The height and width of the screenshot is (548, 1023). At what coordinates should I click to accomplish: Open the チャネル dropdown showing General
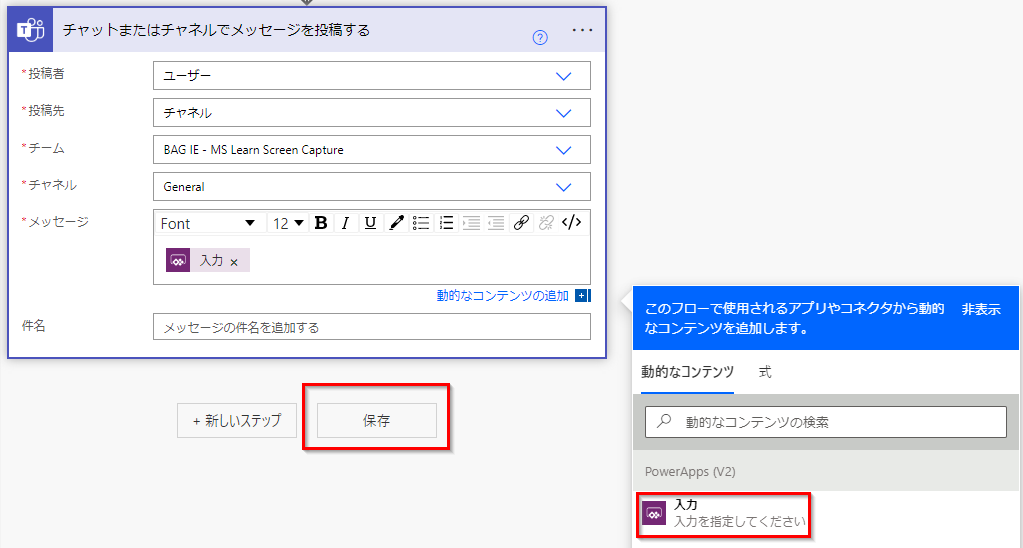[x=372, y=187]
